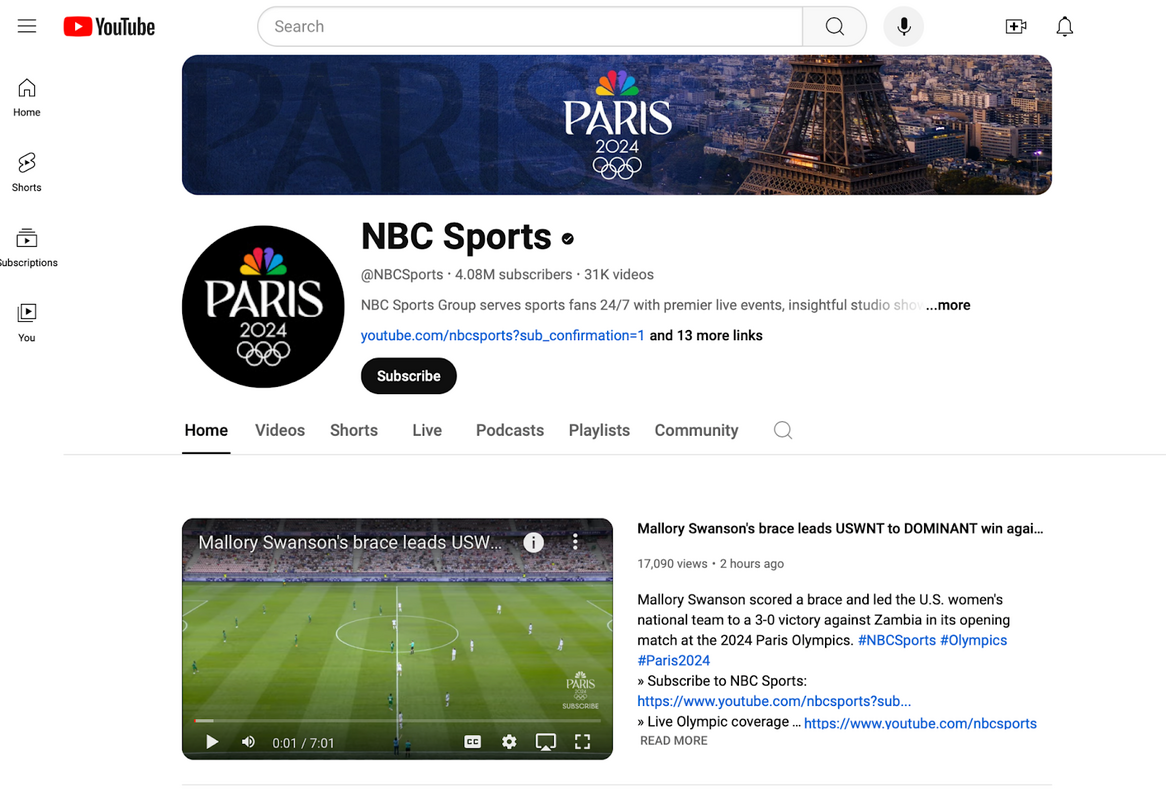
Task: Open the Podcasts tab
Action: click(x=509, y=429)
